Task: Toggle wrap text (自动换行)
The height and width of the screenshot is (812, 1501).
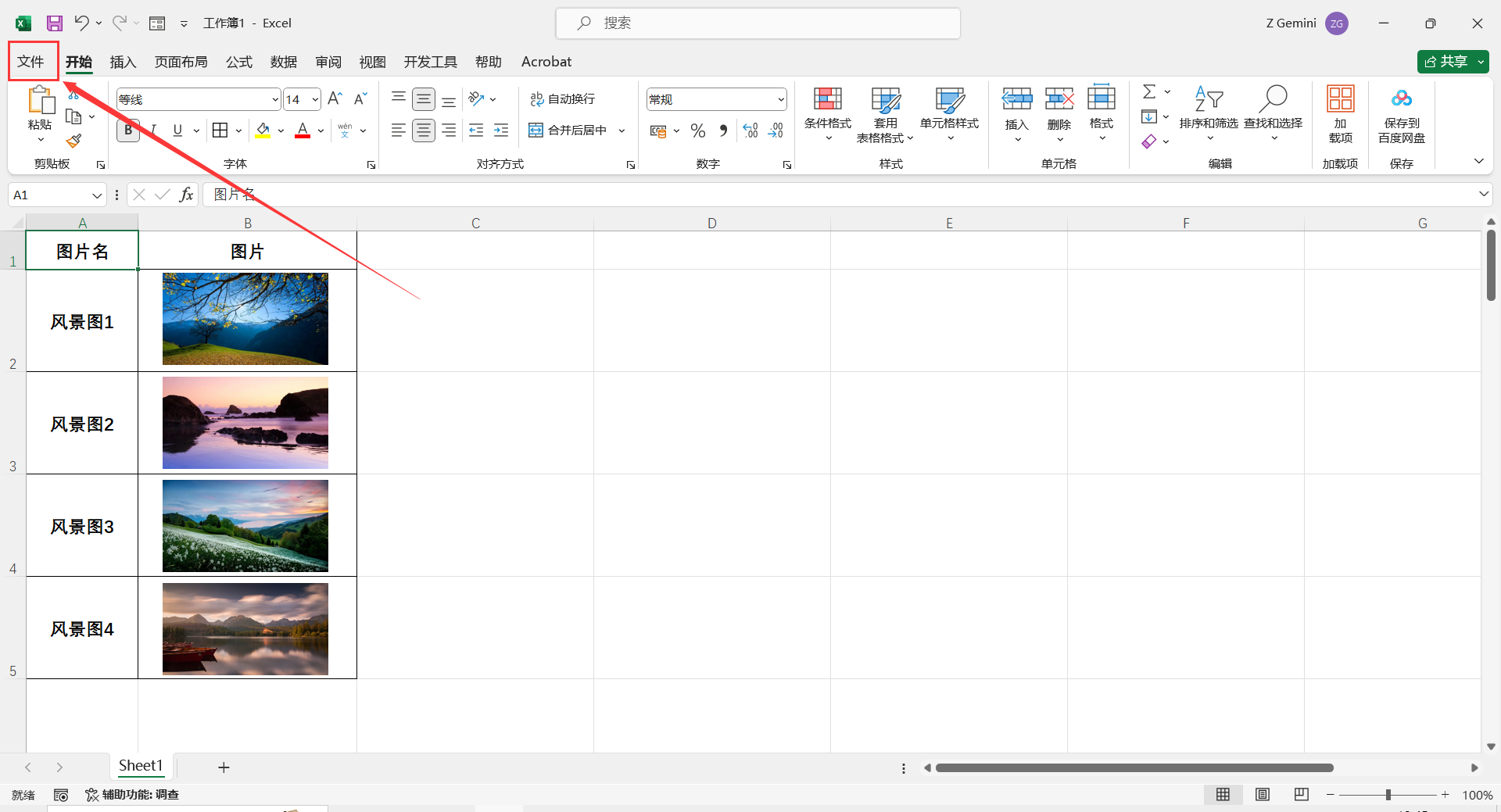Action: tap(562, 99)
